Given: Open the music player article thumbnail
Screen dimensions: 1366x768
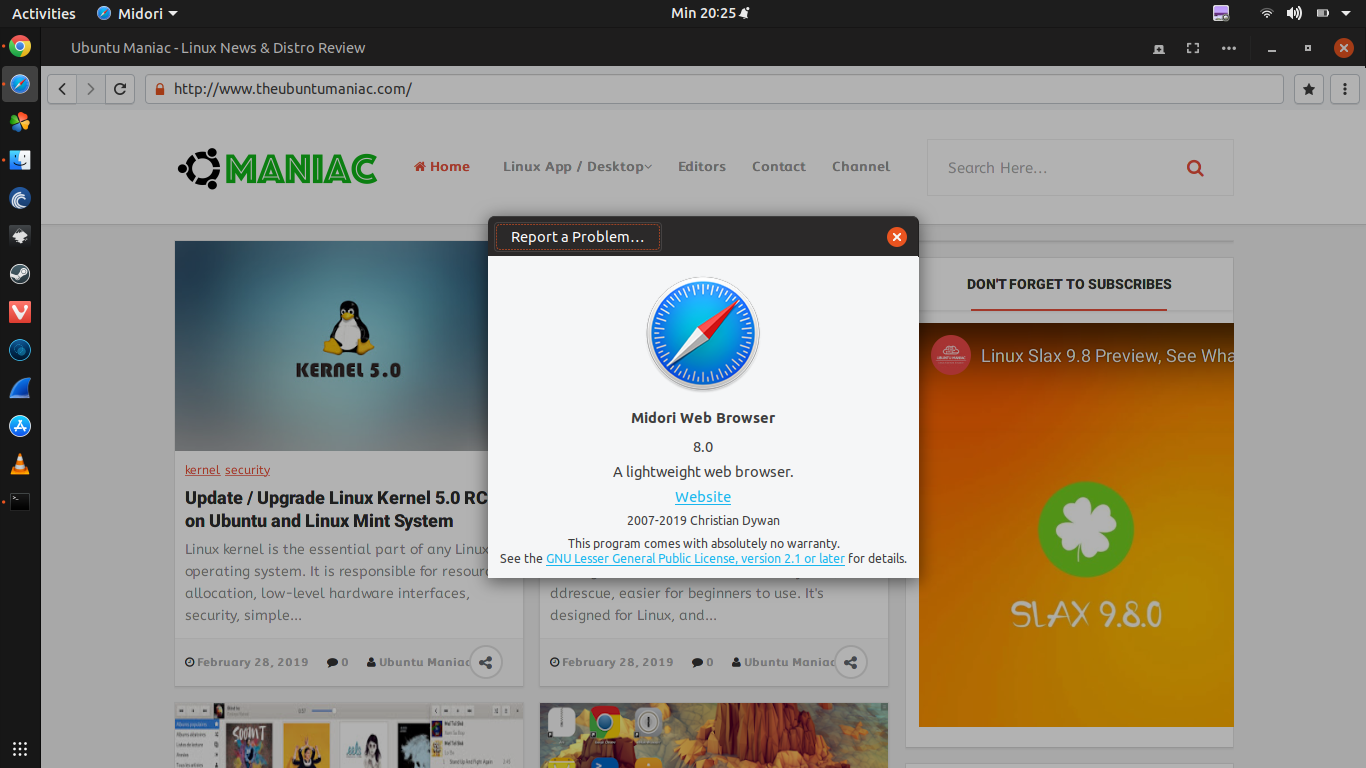Looking at the screenshot, I should pyautogui.click(x=349, y=735).
